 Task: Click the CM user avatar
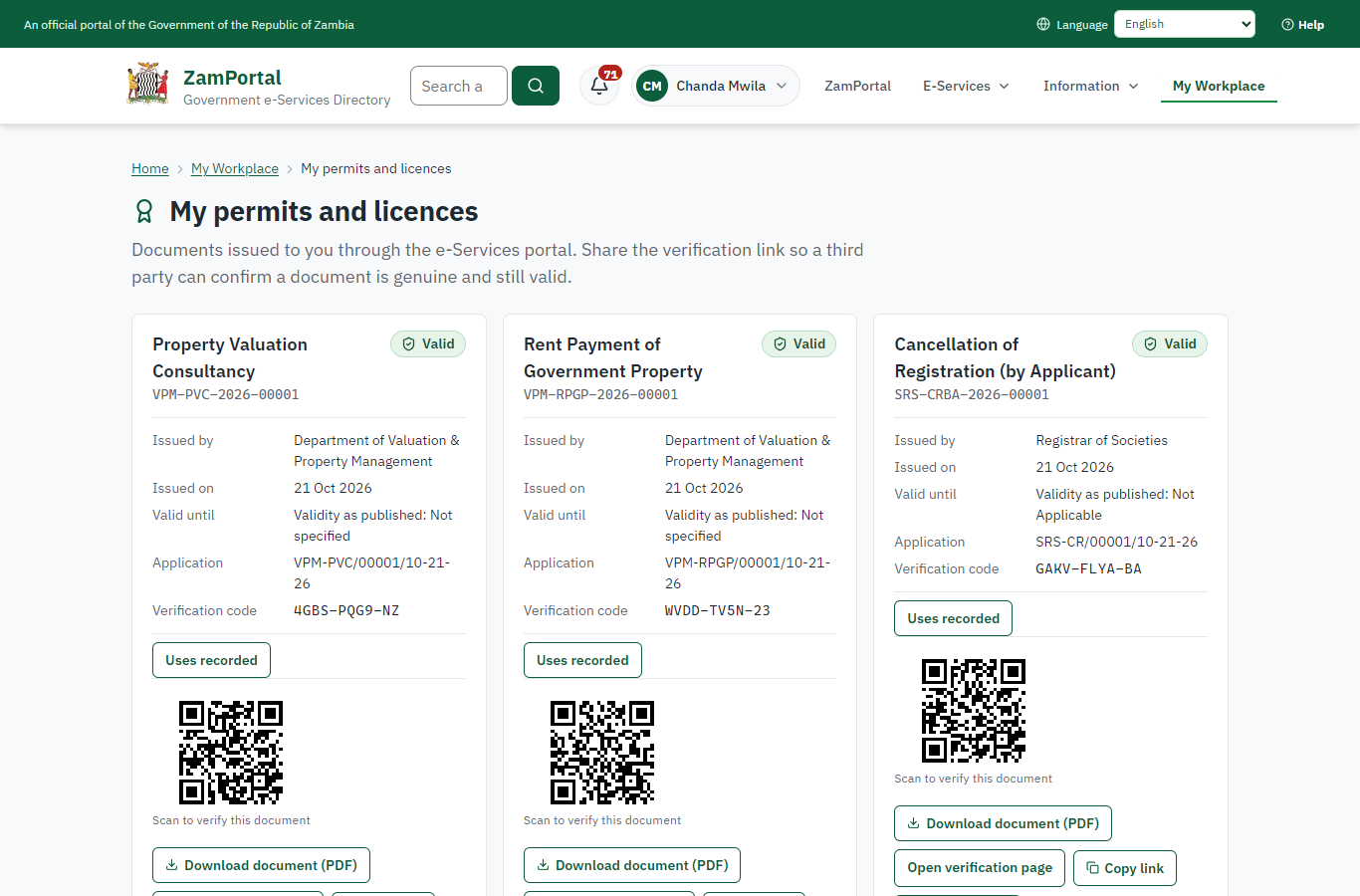point(652,86)
